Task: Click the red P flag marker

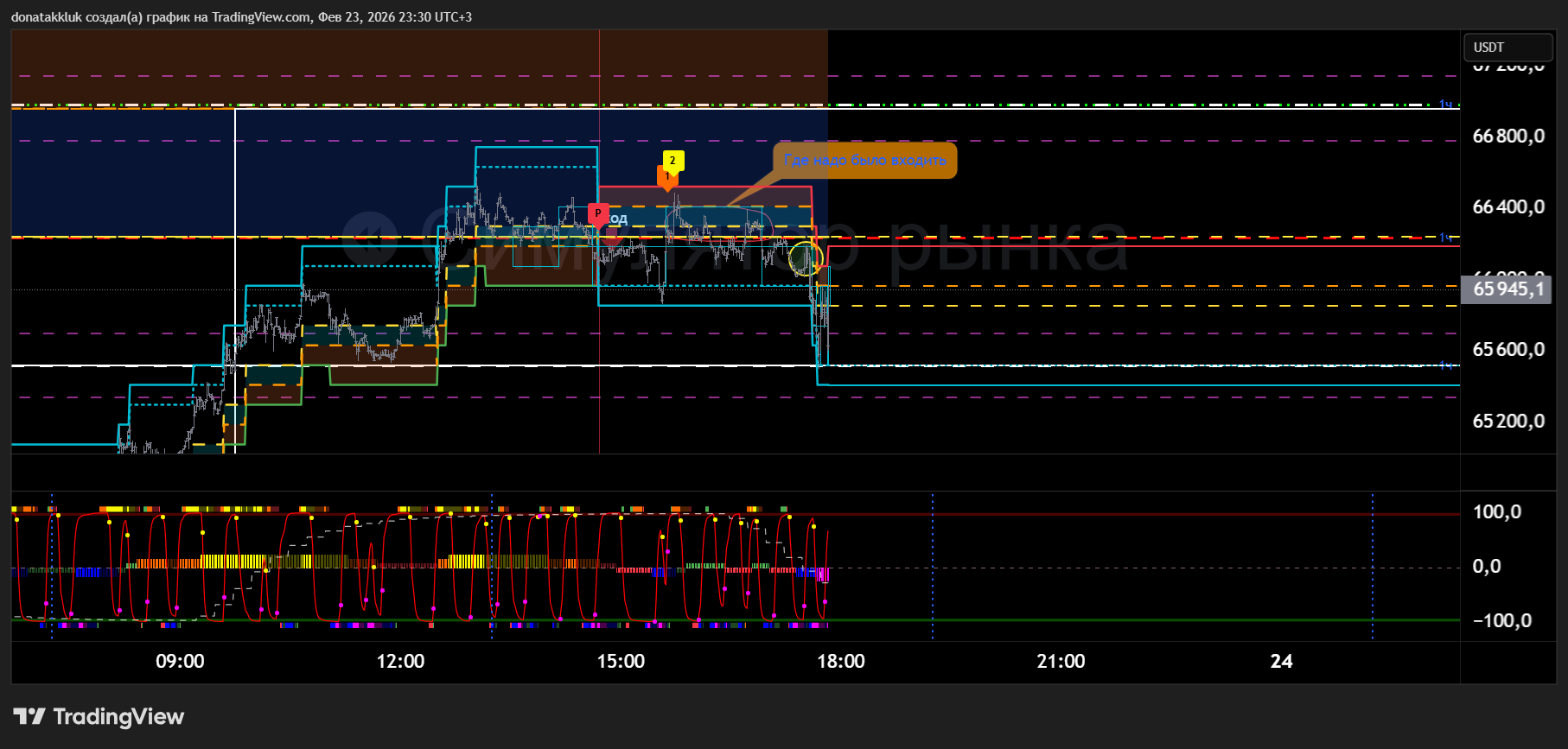Action: 597,213
